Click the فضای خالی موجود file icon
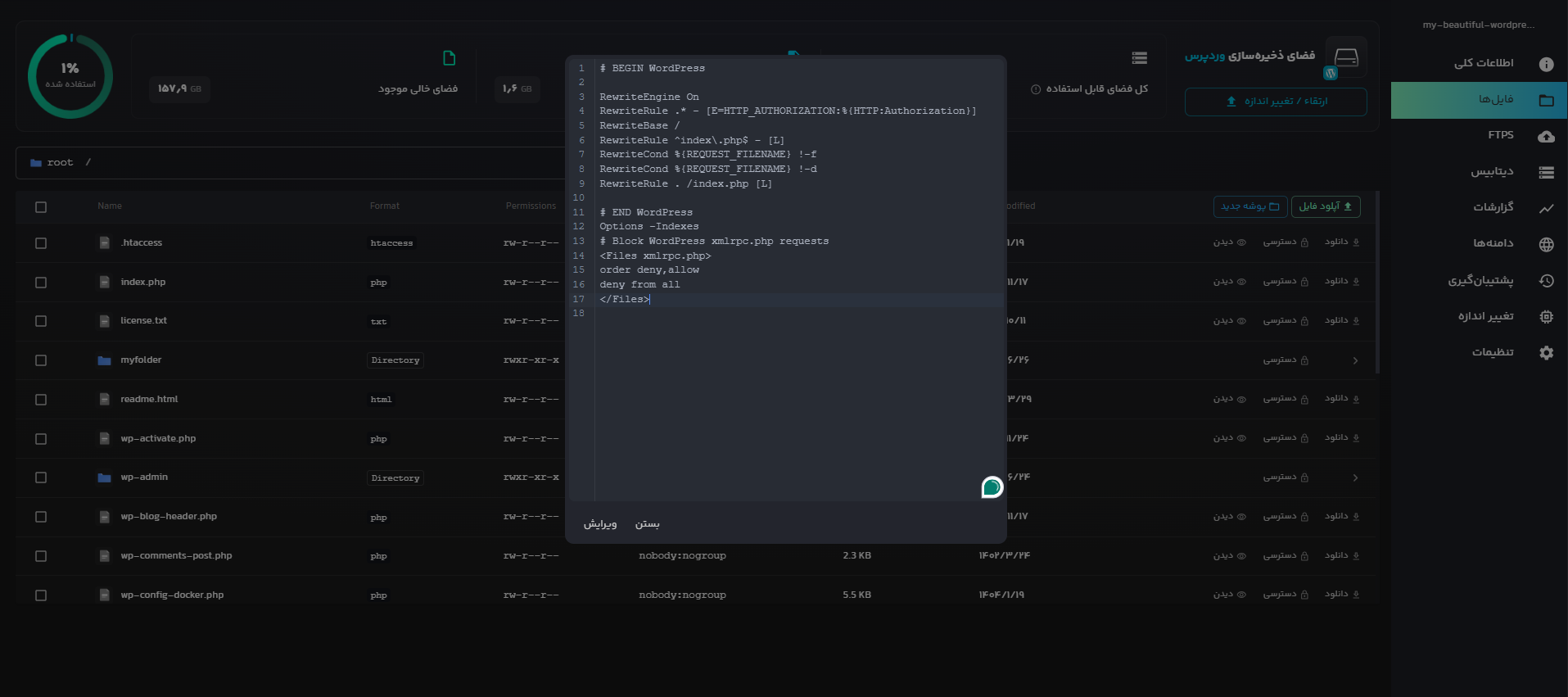This screenshot has height=697, width=1568. tap(449, 58)
